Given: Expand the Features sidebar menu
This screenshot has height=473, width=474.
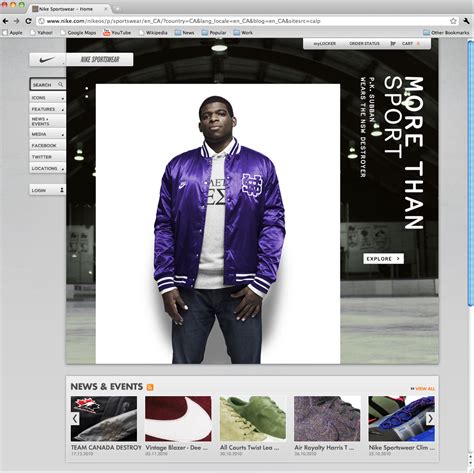Looking at the screenshot, I should [x=48, y=109].
